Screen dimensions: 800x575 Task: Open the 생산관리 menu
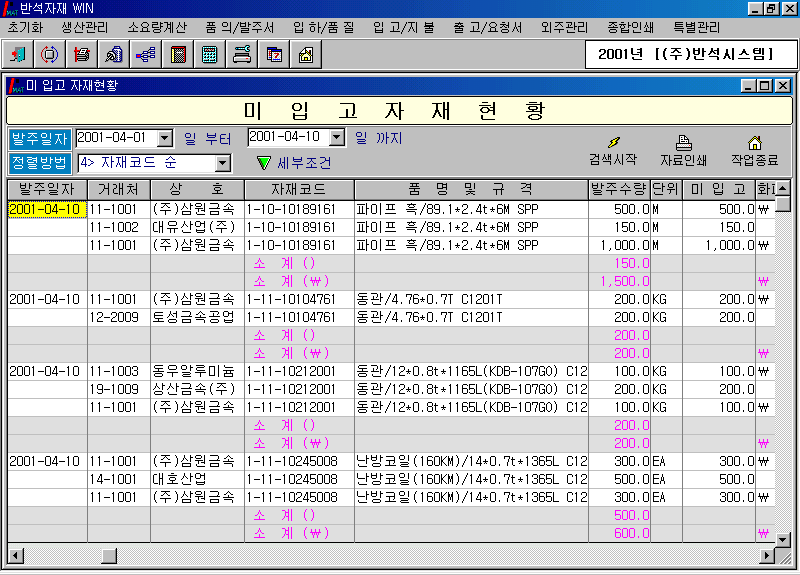point(84,27)
